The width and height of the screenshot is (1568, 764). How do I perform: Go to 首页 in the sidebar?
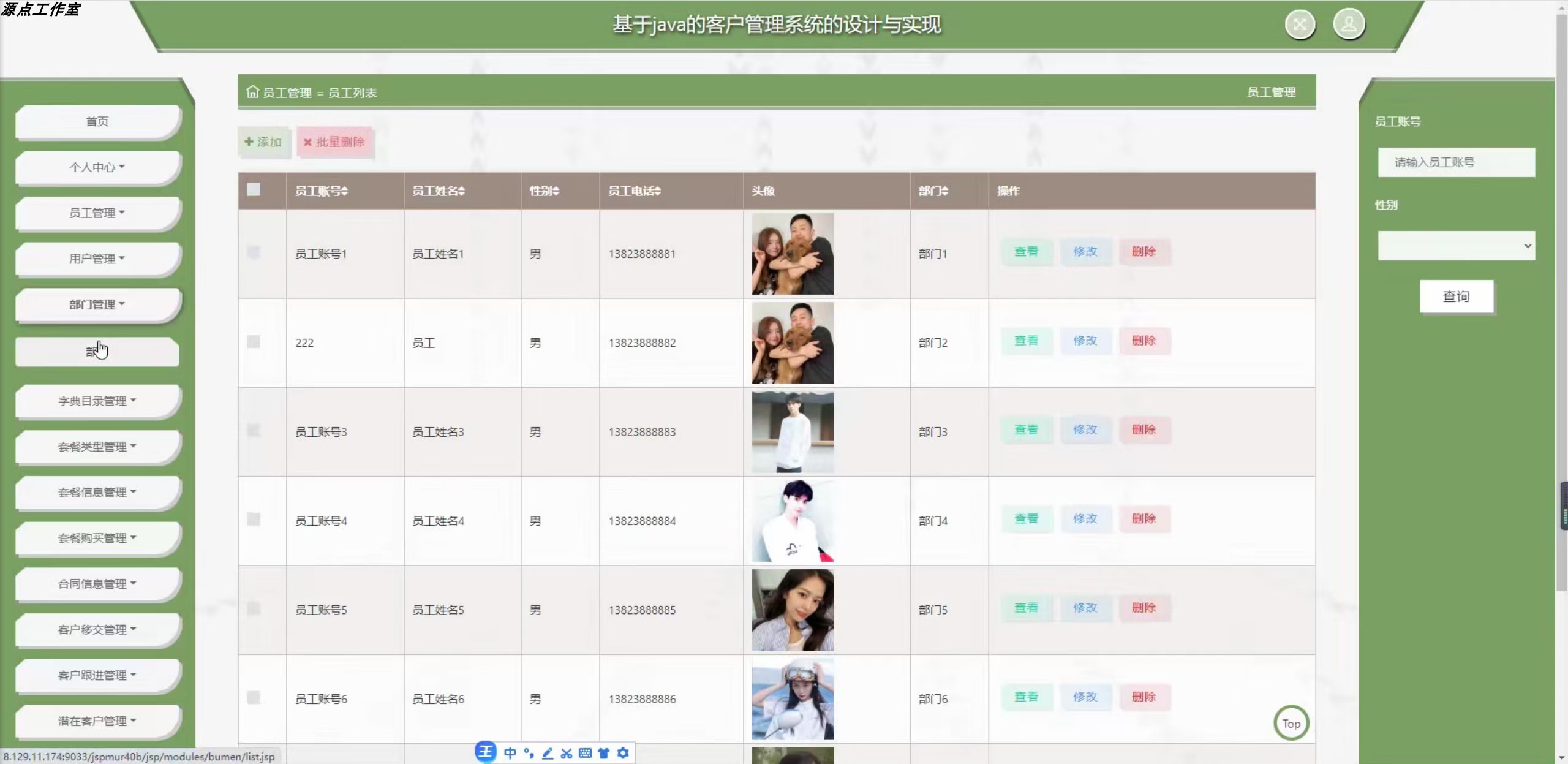coord(97,121)
